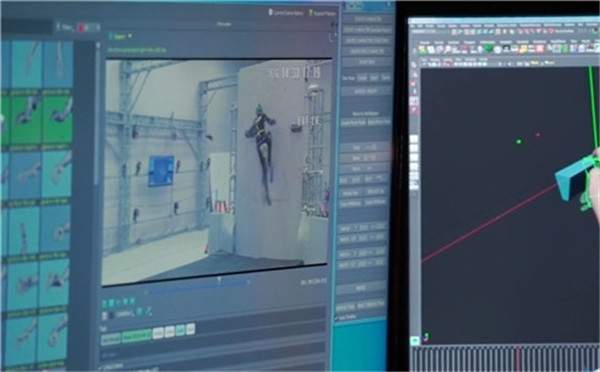Screen dimensions: 600x372
Task: Click the playhead marker below the video preview
Action: [x=219, y=280]
